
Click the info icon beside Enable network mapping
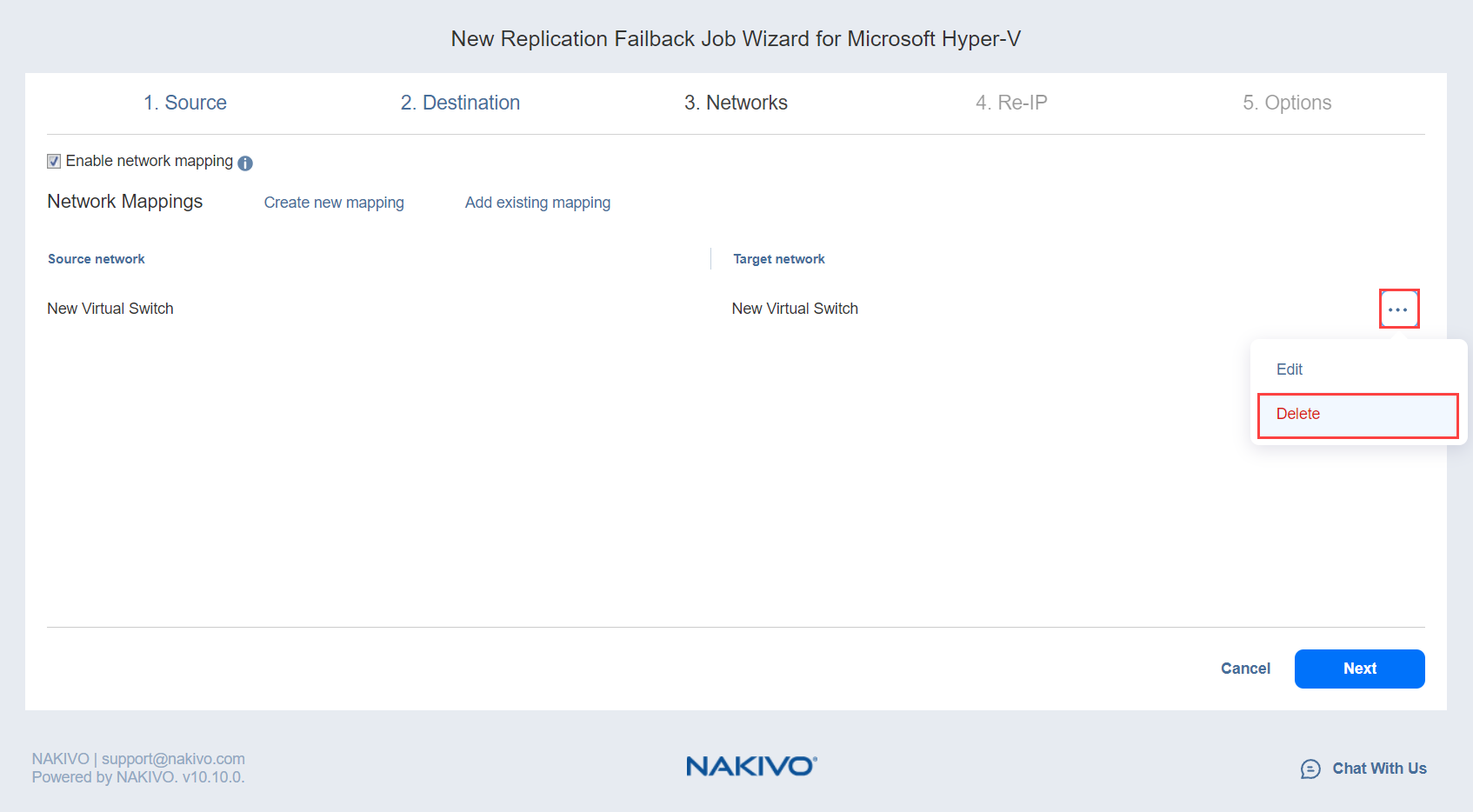(245, 163)
